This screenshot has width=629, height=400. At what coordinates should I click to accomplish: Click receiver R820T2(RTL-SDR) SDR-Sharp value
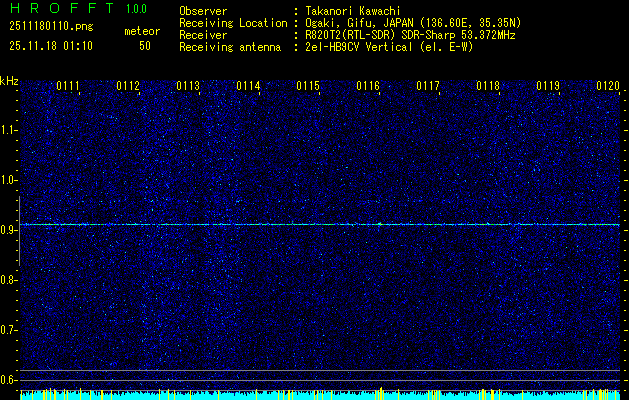(x=410, y=35)
